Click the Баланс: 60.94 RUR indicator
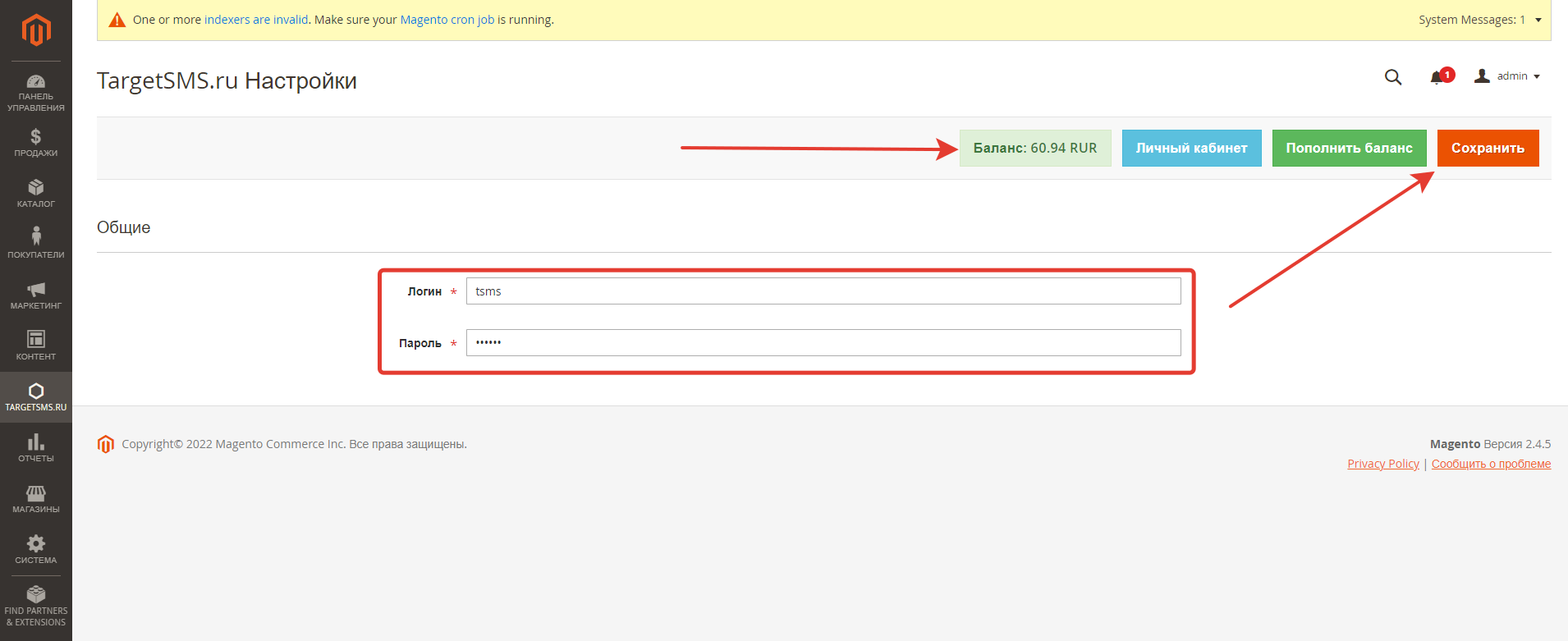The image size is (1568, 641). [1035, 148]
